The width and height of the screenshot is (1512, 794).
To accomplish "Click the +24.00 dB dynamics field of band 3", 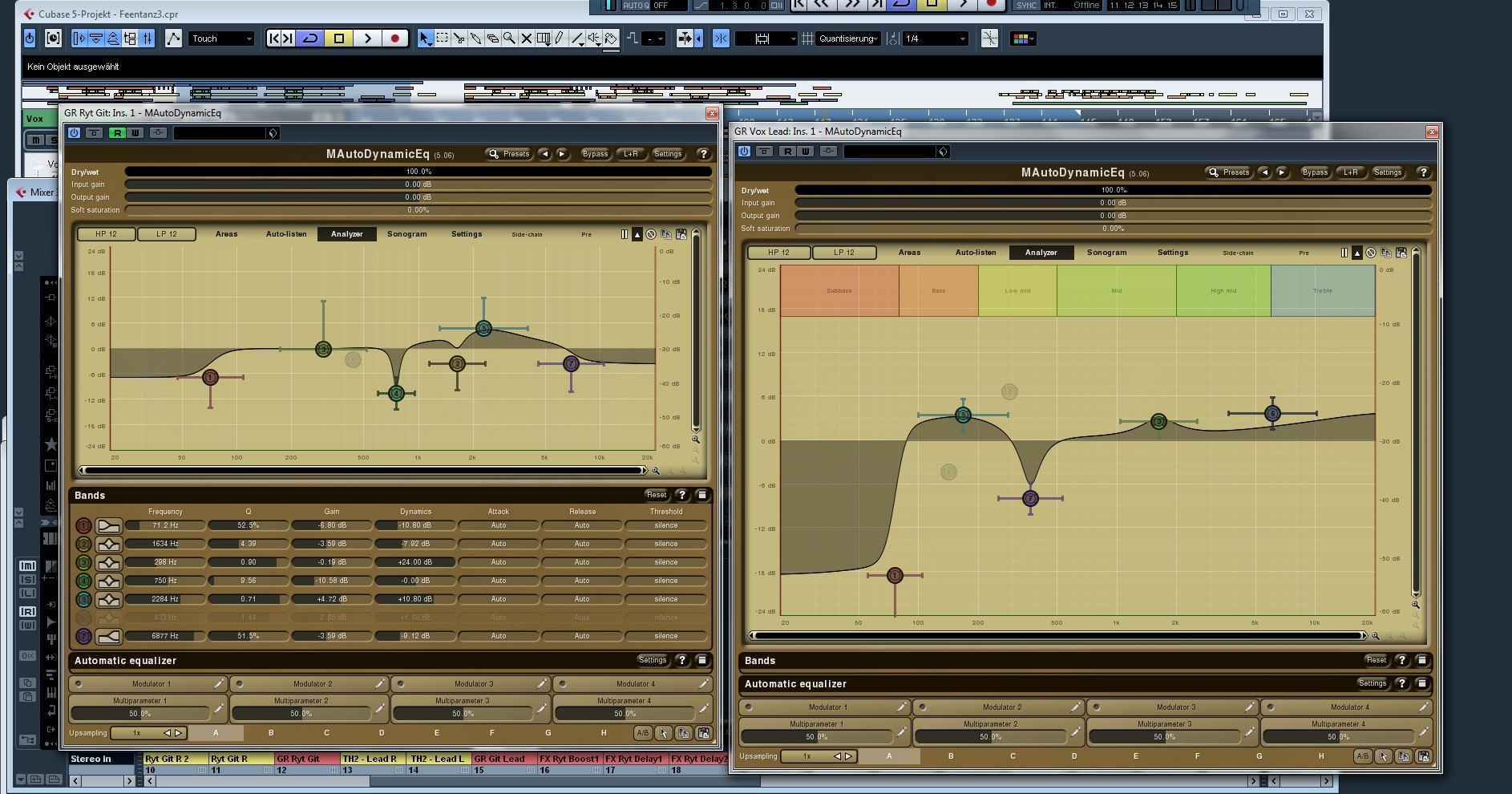I will point(415,562).
